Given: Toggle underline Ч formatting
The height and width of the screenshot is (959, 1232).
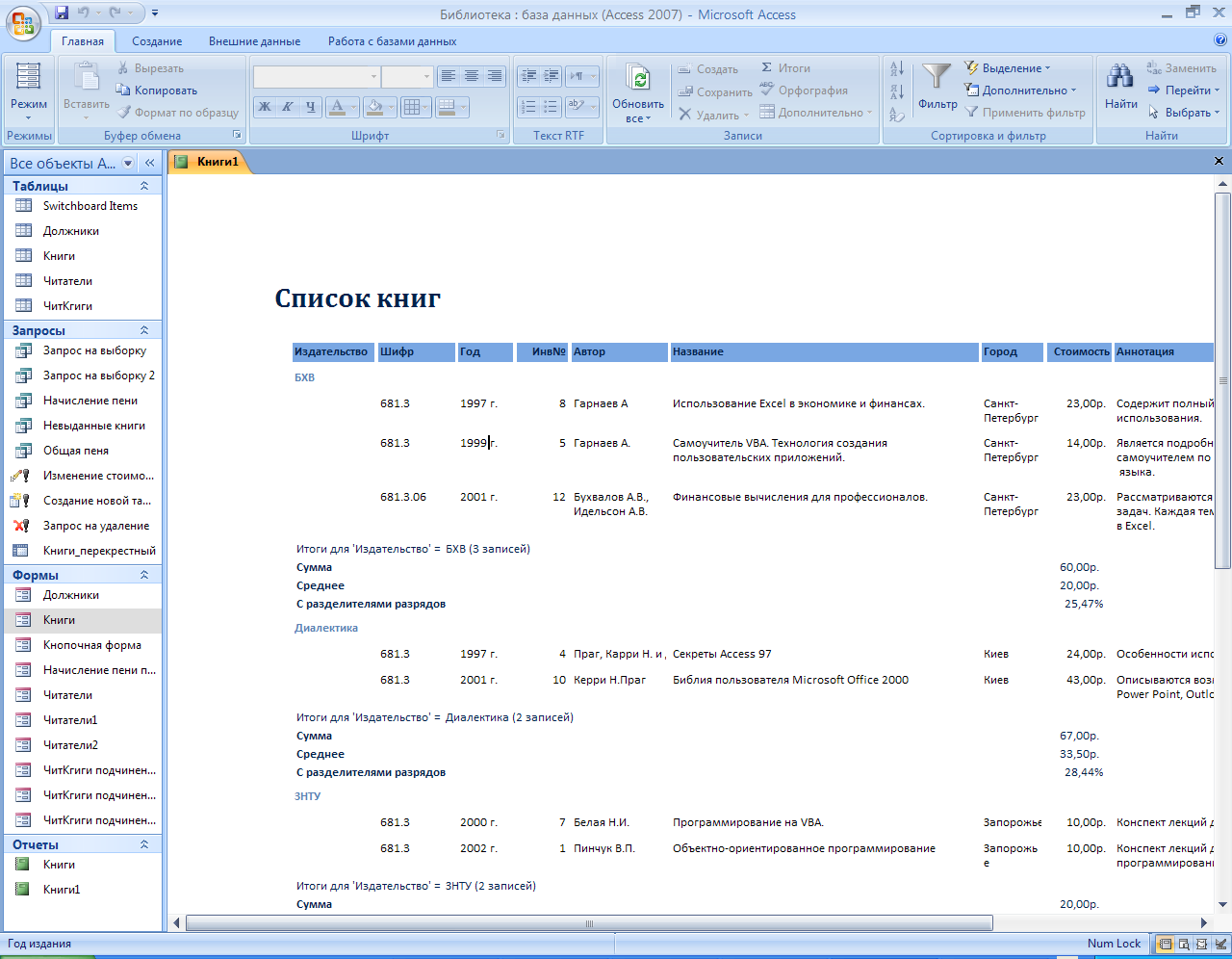Looking at the screenshot, I should click(x=310, y=107).
